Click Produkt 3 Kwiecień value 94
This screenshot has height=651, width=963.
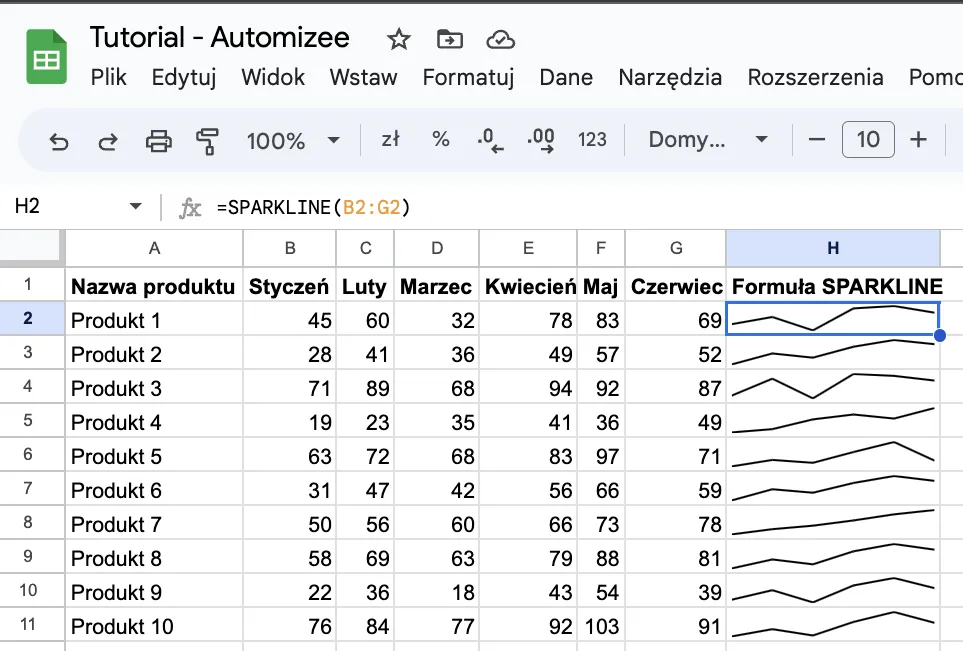528,388
